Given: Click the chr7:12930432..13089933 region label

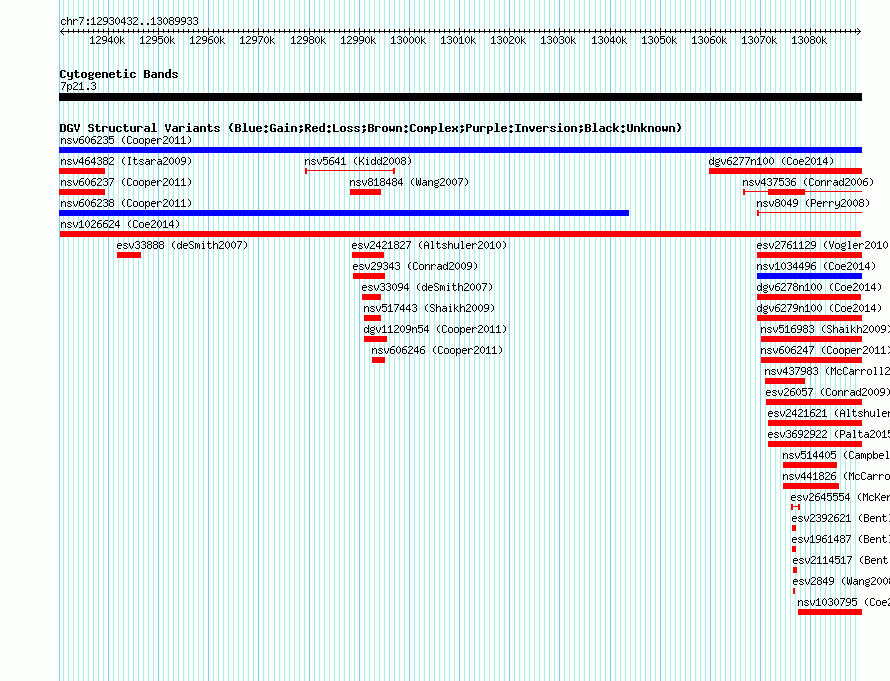Looking at the screenshot, I should [129, 21].
